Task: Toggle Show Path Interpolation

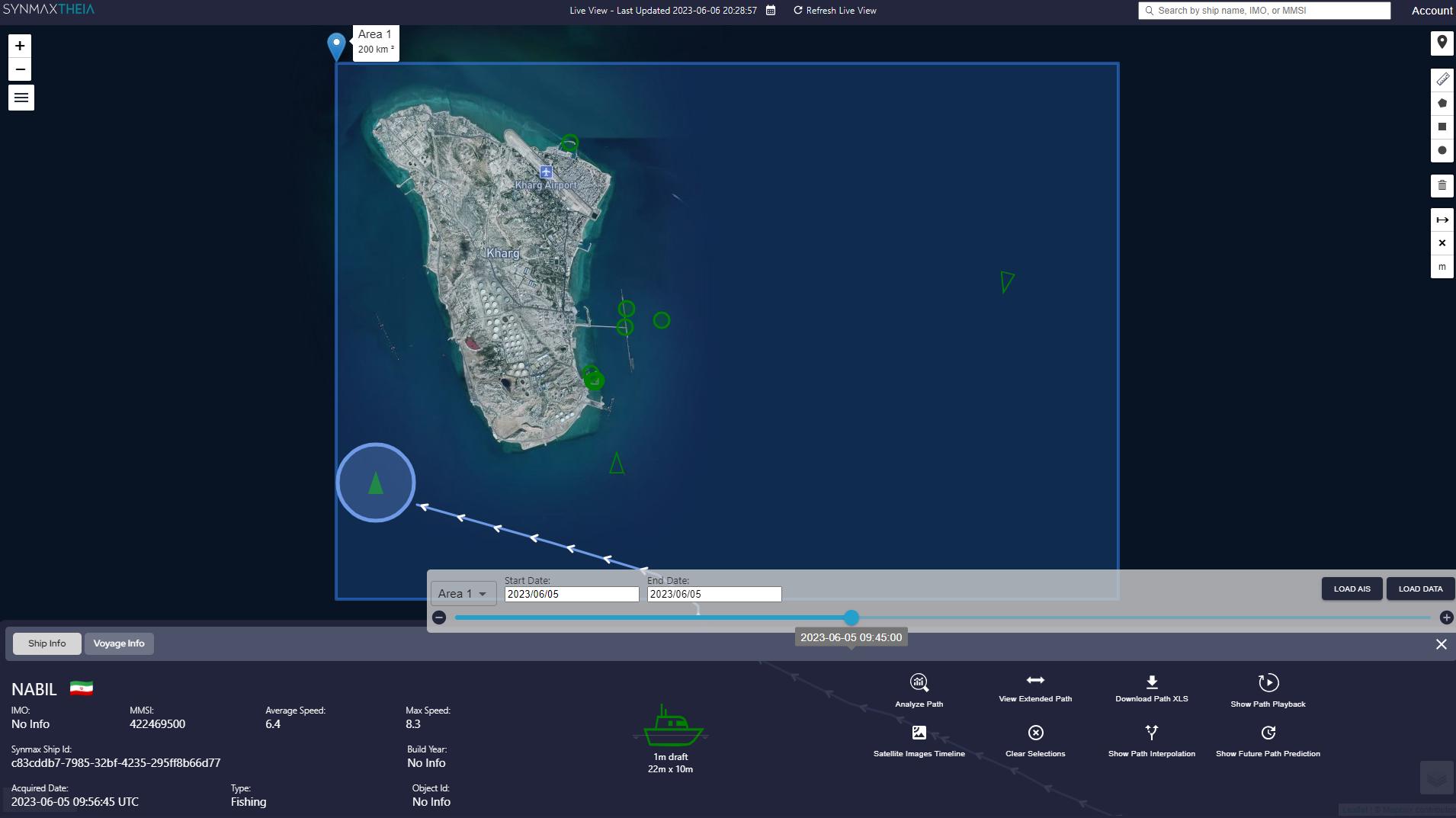Action: pos(1151,733)
